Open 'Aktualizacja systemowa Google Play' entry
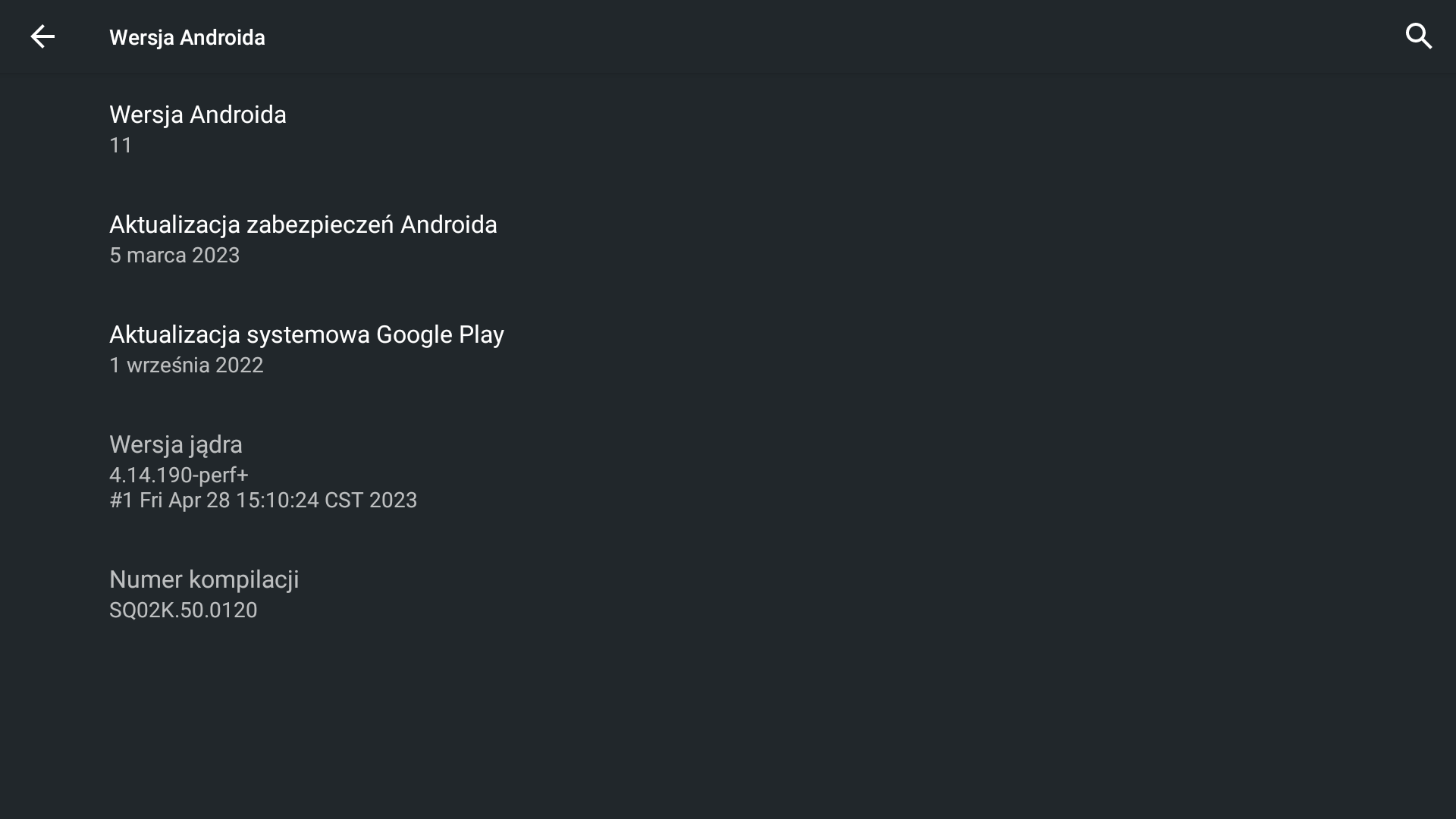The image size is (1456, 819). 306,335
